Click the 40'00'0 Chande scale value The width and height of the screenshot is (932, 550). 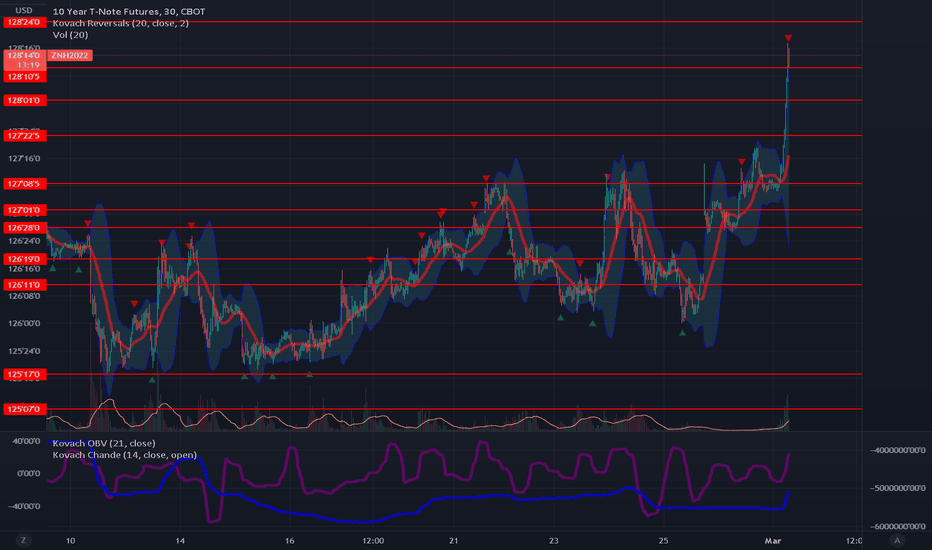27,441
